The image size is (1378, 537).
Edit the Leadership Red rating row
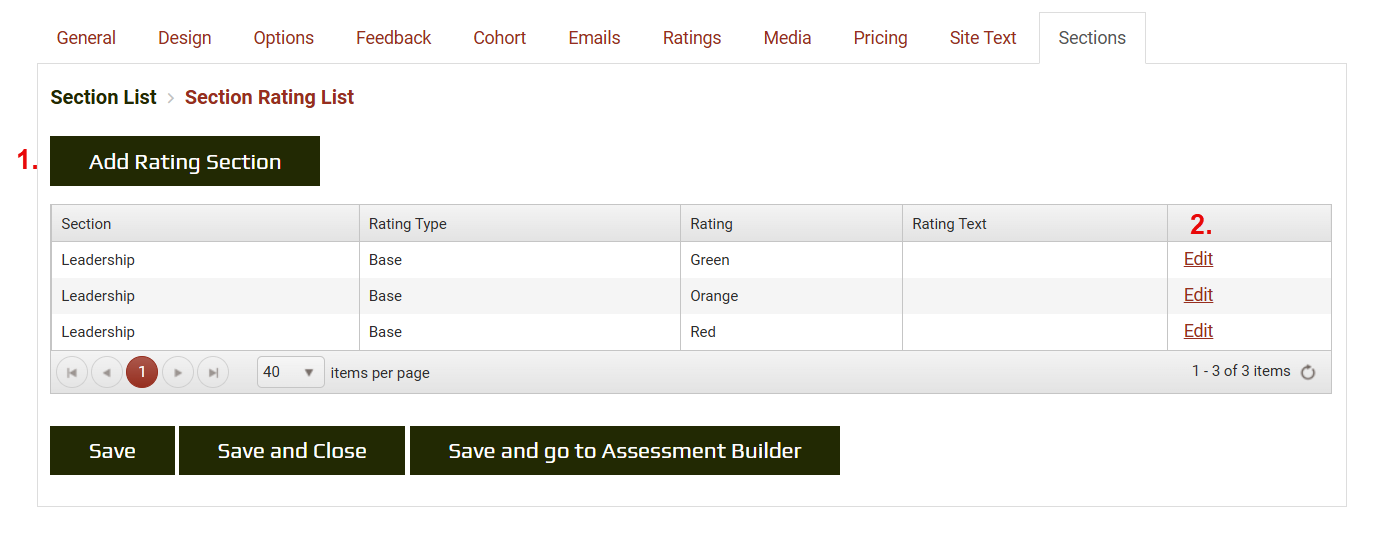pos(1198,331)
